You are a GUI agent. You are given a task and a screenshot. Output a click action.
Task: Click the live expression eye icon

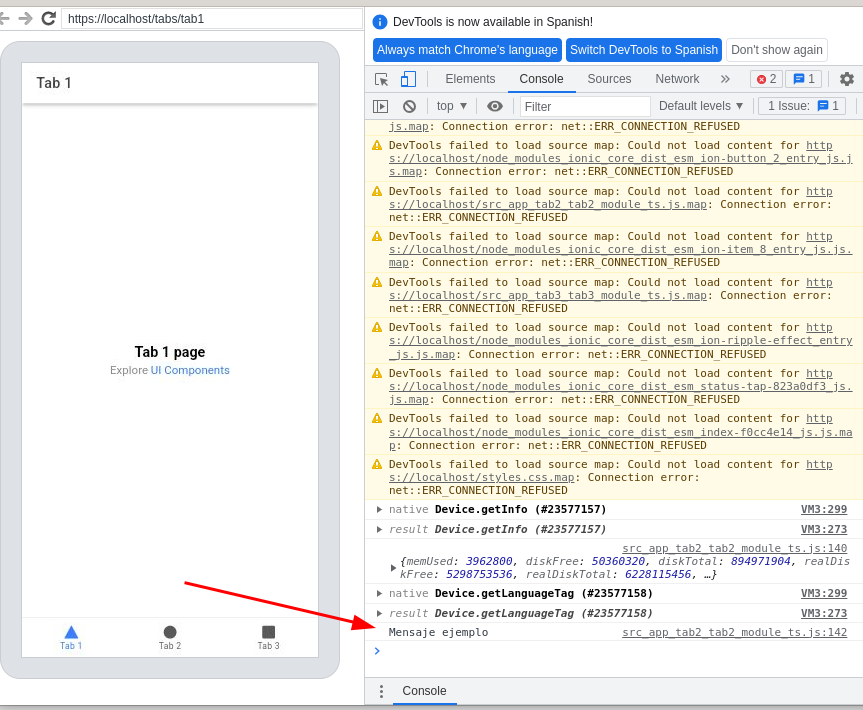494,106
